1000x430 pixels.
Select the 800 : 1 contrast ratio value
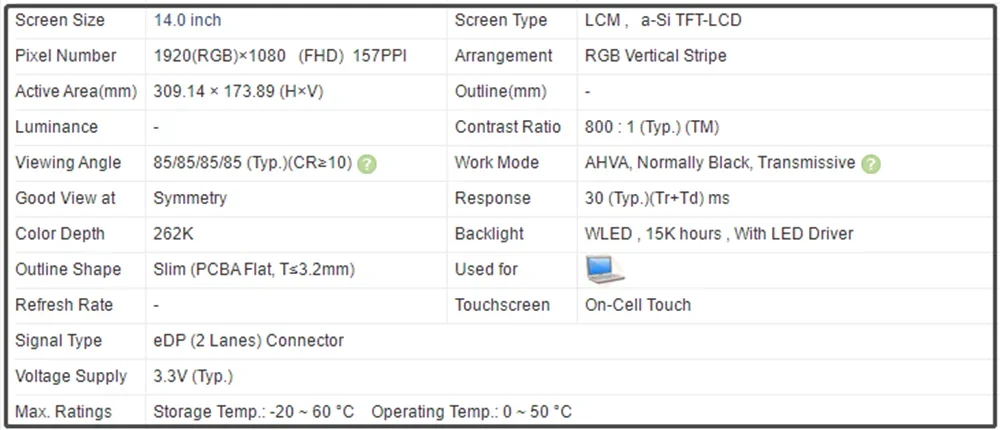(x=652, y=127)
